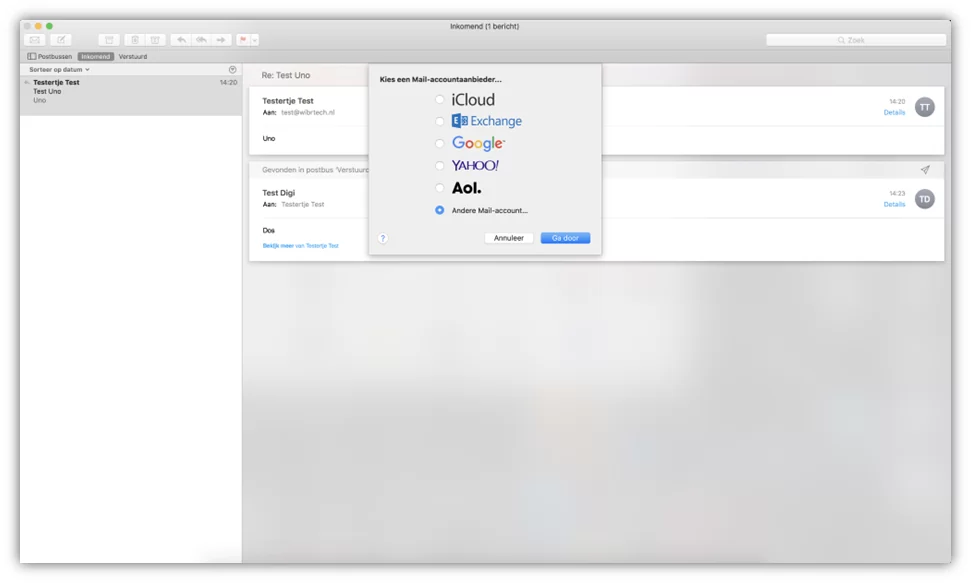Click the Ga door button
Viewport: 971px width, 583px height.
[x=565, y=238]
